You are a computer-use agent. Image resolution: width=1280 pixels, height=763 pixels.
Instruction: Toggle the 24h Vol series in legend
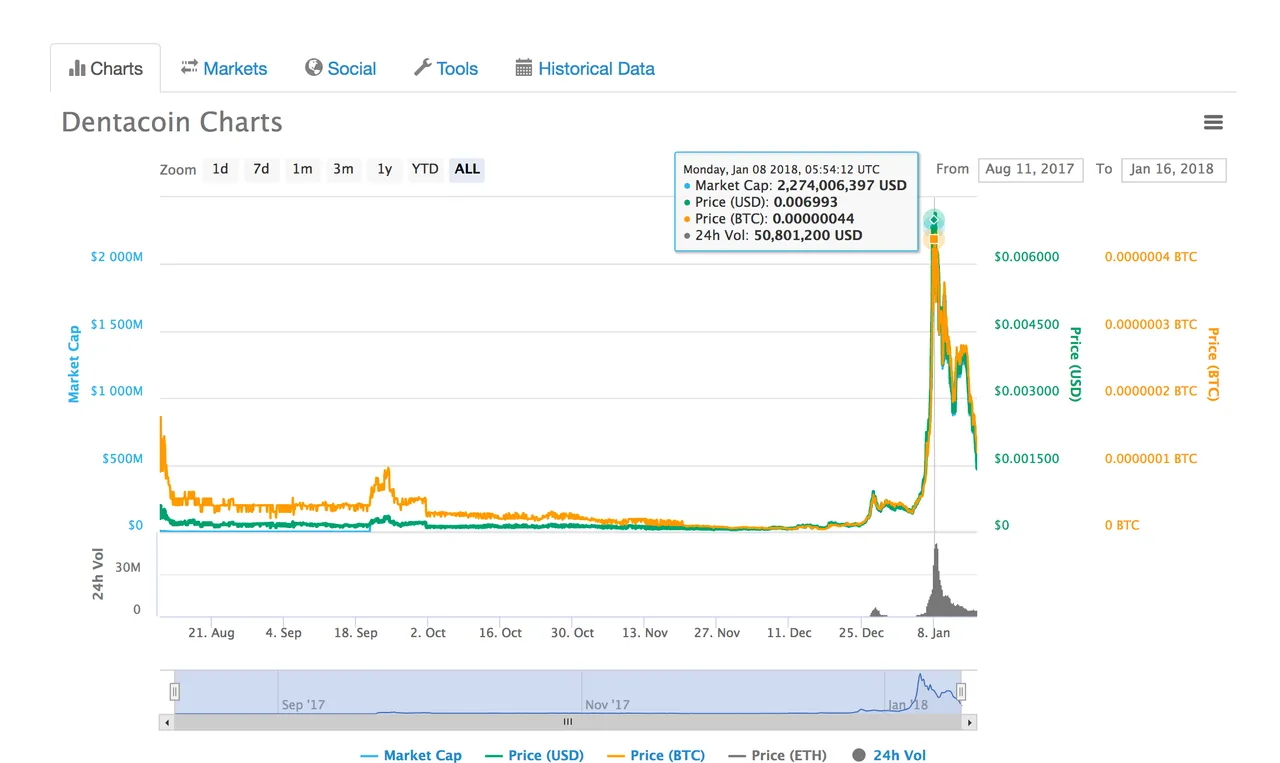[x=889, y=755]
